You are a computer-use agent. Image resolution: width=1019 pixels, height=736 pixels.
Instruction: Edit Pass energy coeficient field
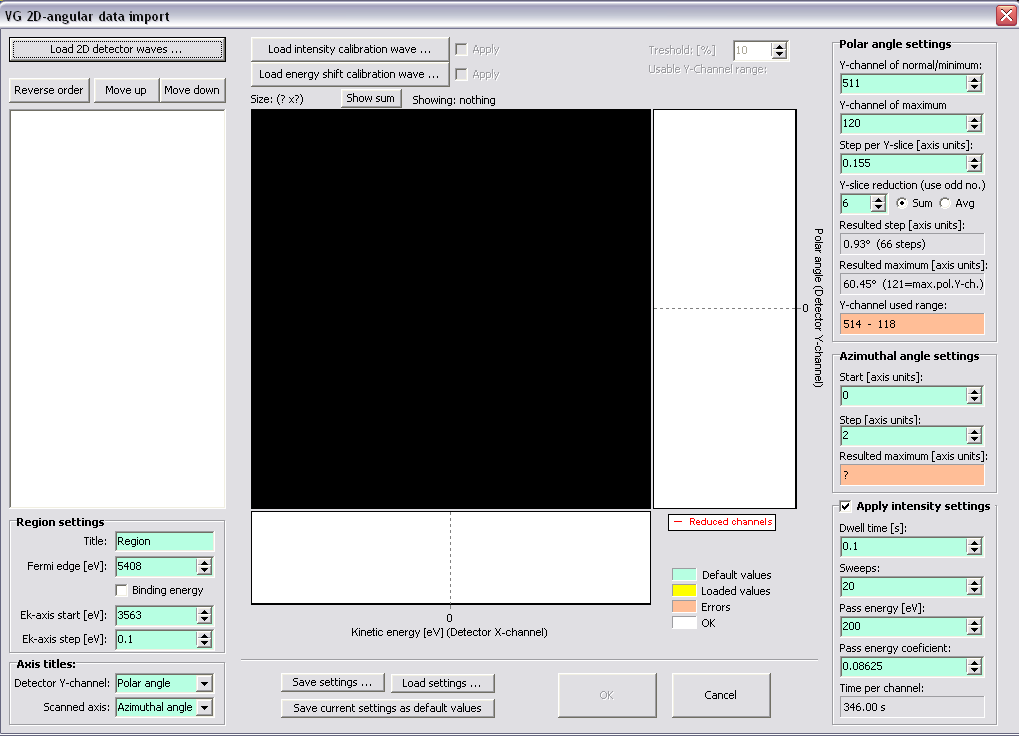903,666
